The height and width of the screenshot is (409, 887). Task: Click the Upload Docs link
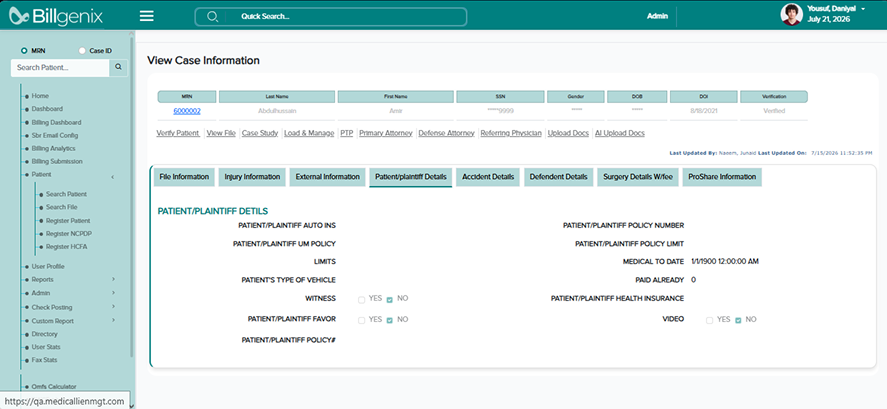[568, 134]
